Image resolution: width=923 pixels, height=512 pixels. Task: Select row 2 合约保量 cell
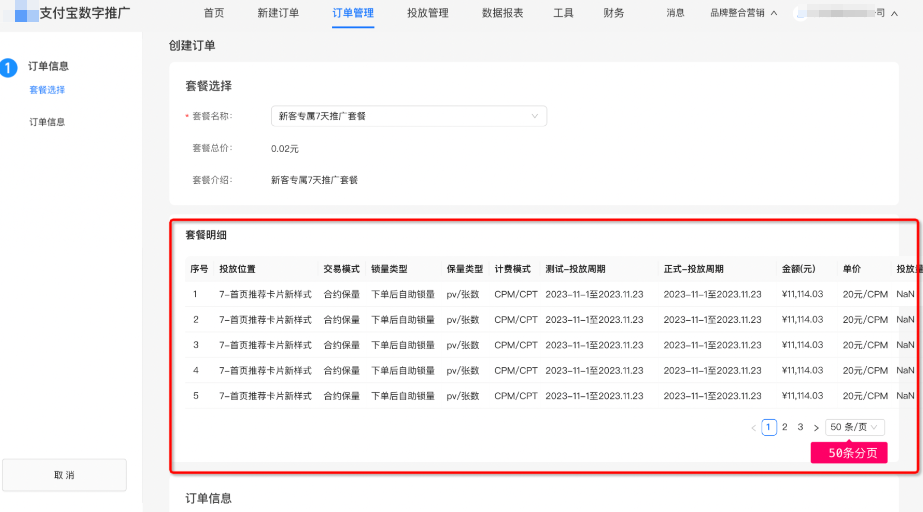click(341, 320)
